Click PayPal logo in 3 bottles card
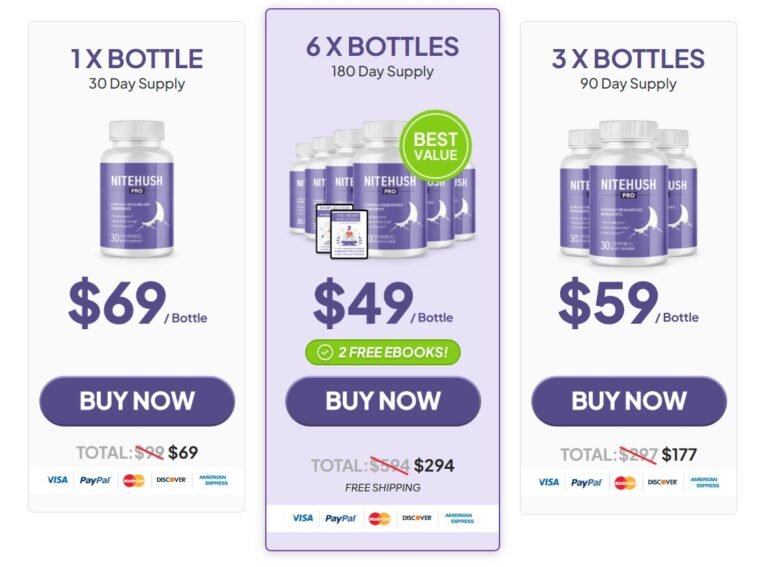Screen dimensions: 768x567 coord(586,483)
